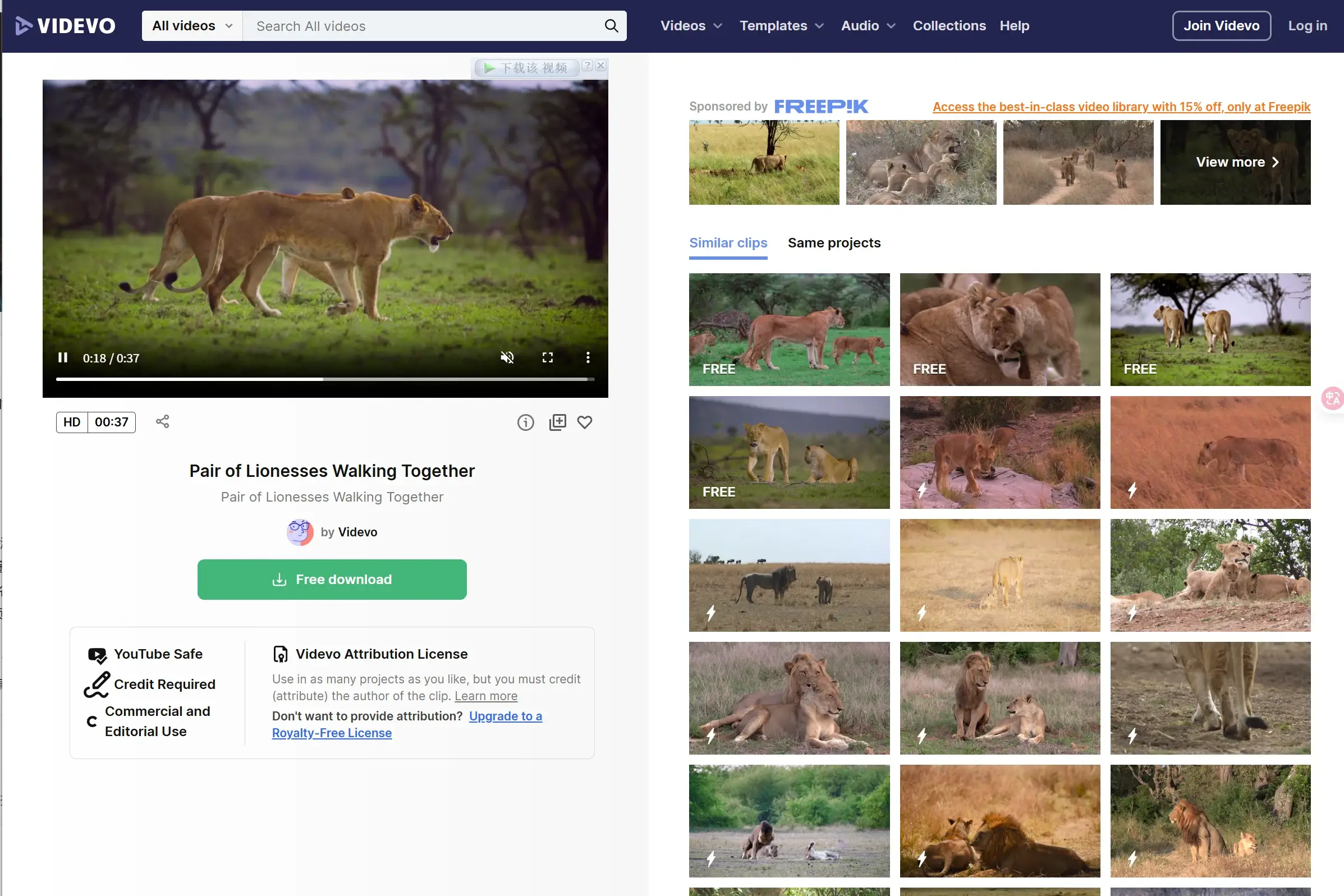
Task: Open Collections in the navigation bar
Action: 948,26
